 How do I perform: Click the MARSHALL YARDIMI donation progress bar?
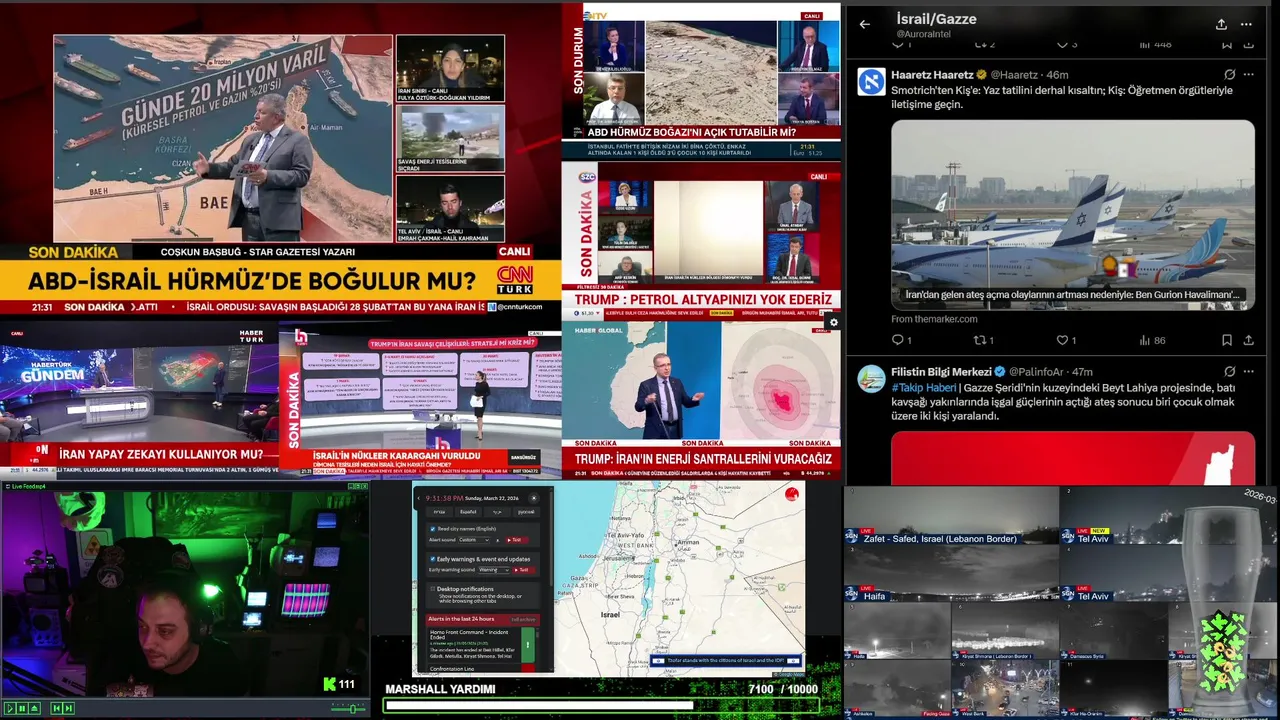(x=602, y=705)
